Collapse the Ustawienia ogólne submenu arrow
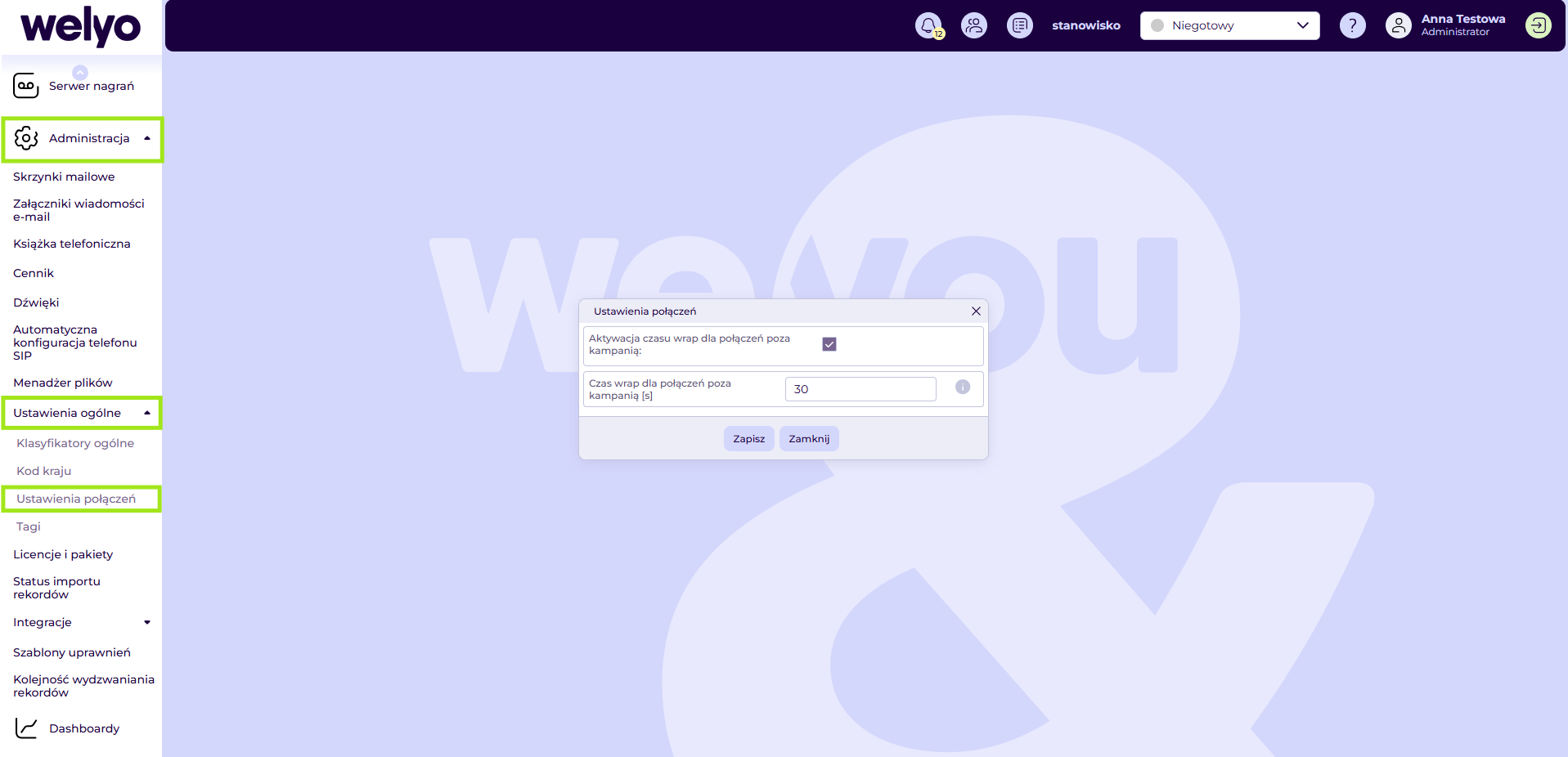 point(147,413)
